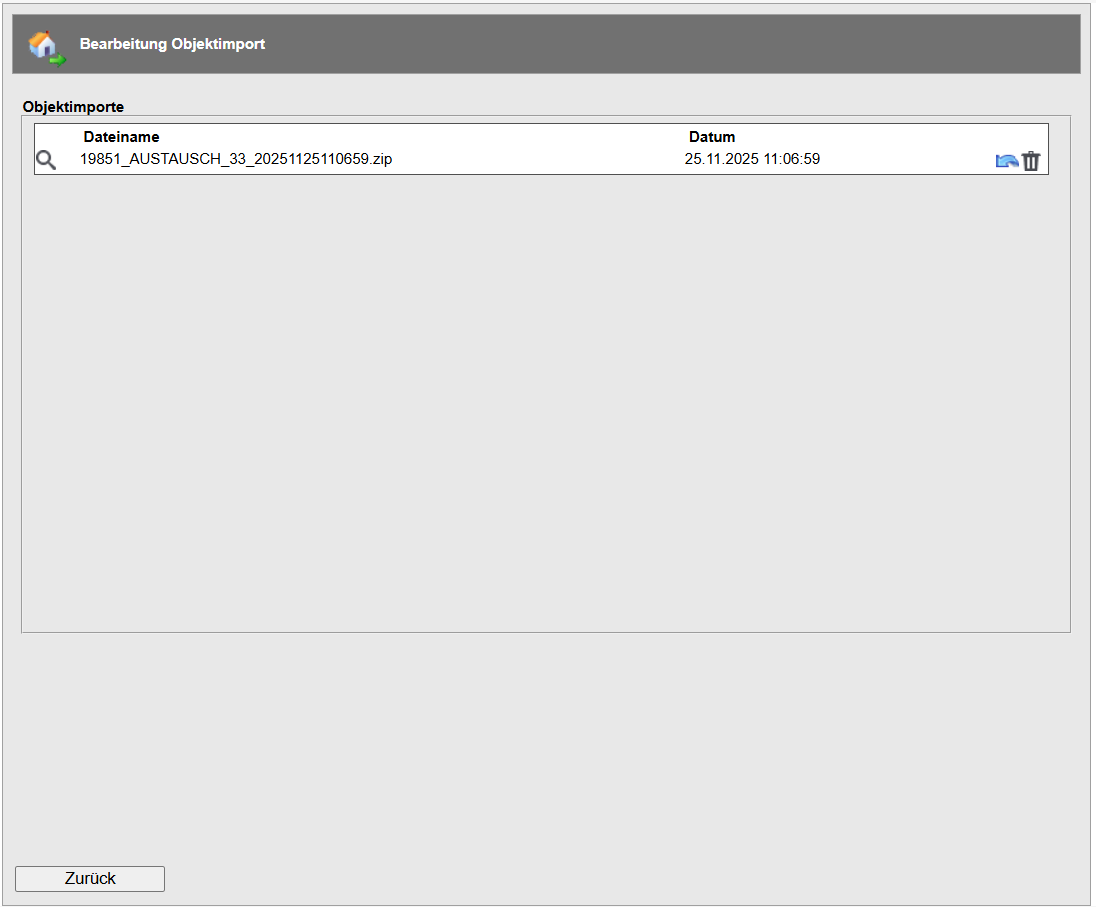Click the Bearbeitung Objektimport title text
This screenshot has width=1096, height=907.
[x=172, y=44]
